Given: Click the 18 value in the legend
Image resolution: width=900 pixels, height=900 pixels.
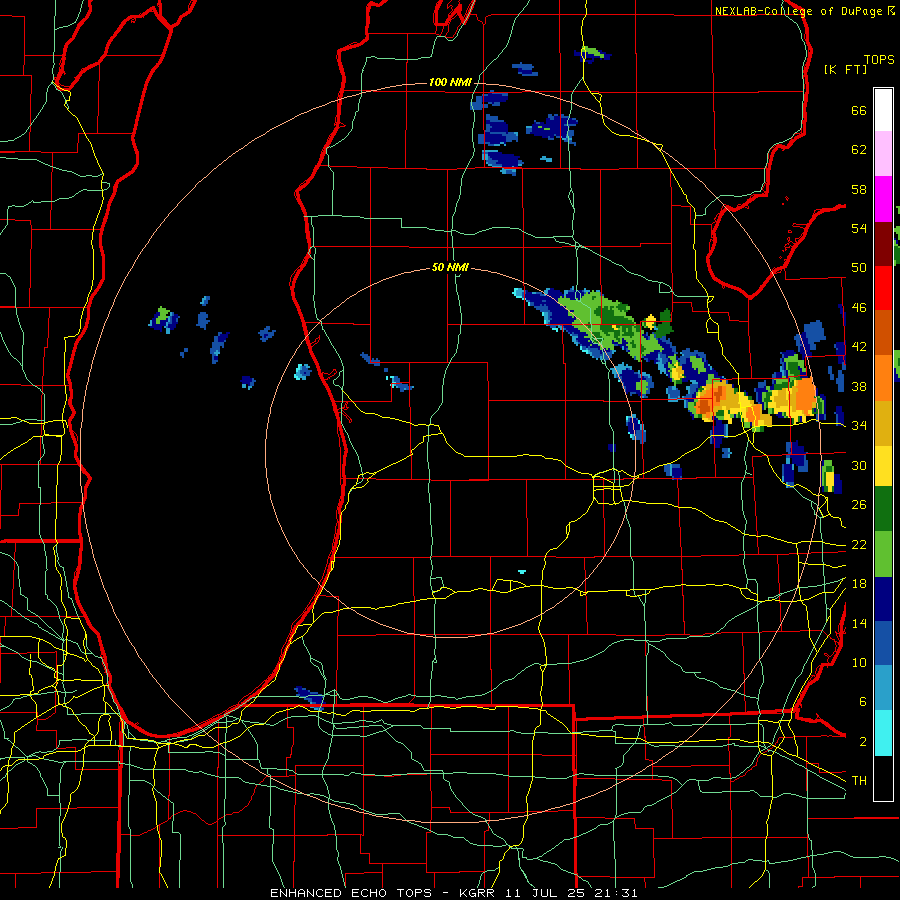Looking at the screenshot, I should tap(859, 584).
